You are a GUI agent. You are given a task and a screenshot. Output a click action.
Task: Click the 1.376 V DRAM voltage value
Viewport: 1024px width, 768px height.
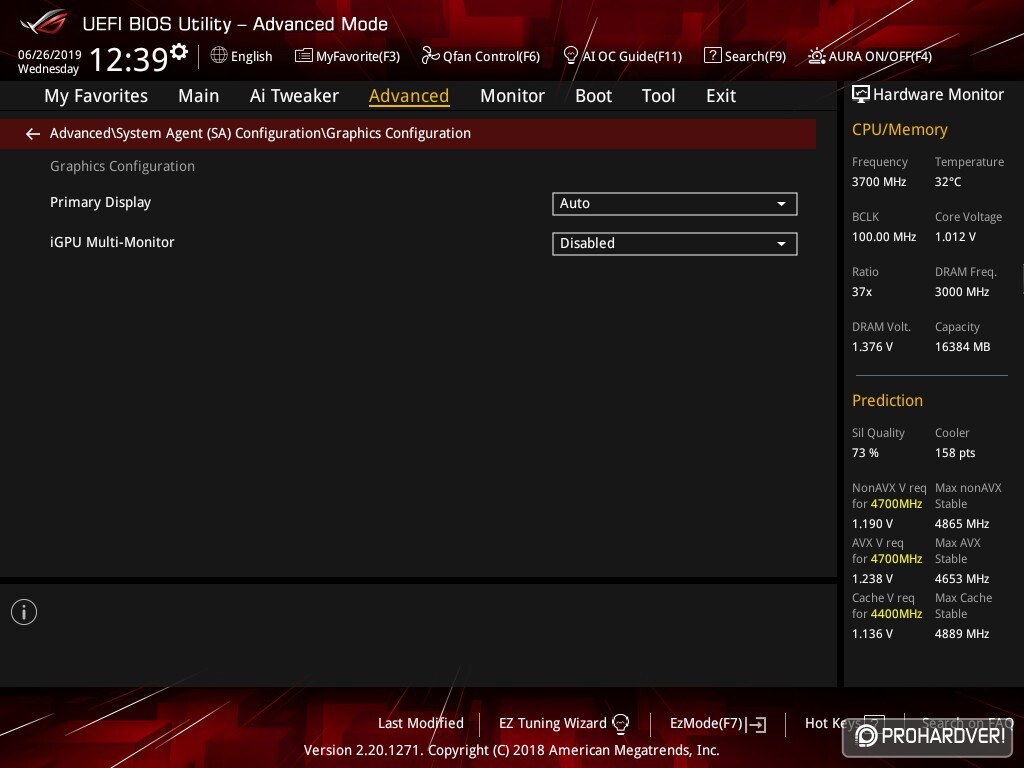(872, 347)
